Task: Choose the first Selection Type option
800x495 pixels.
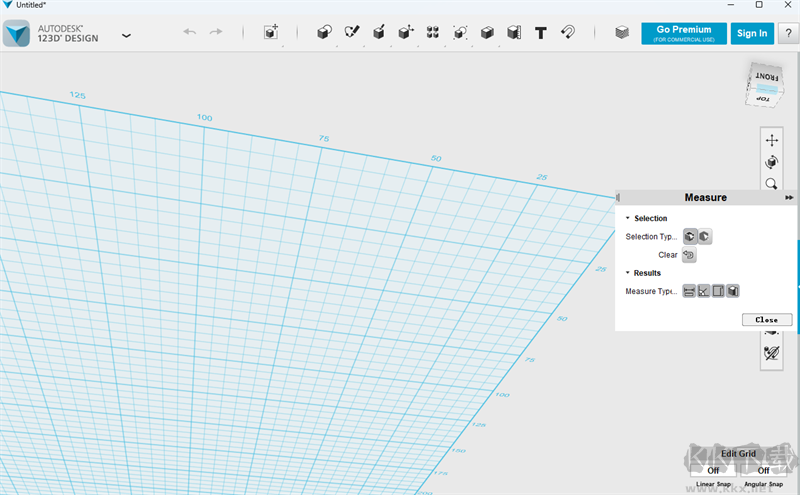Action: pos(689,237)
